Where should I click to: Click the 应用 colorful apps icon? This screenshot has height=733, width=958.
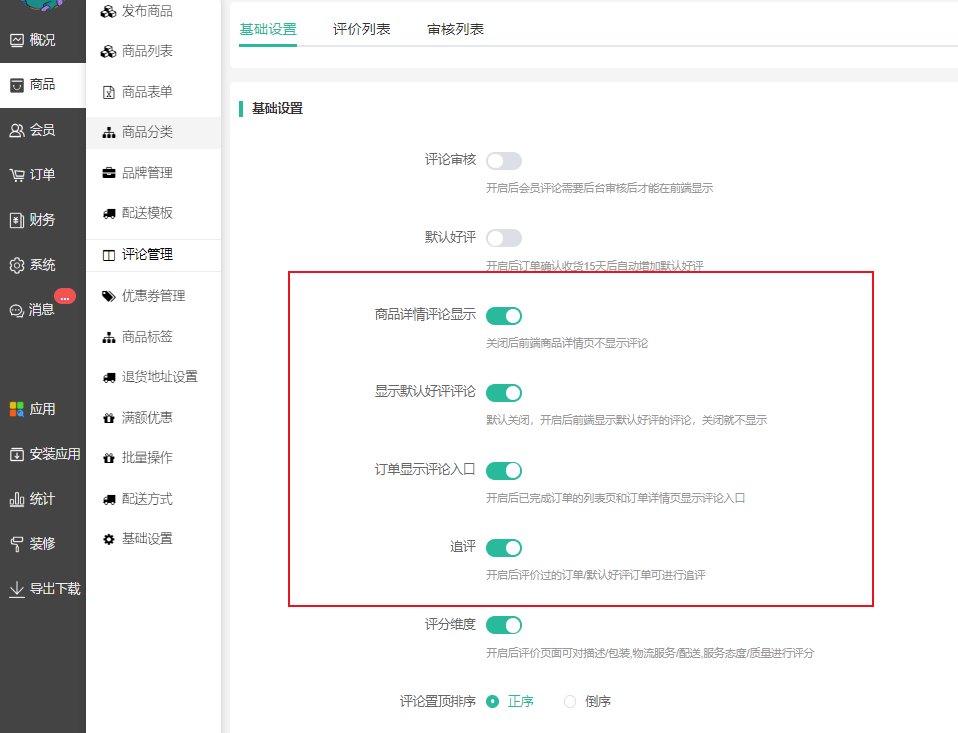[x=17, y=409]
